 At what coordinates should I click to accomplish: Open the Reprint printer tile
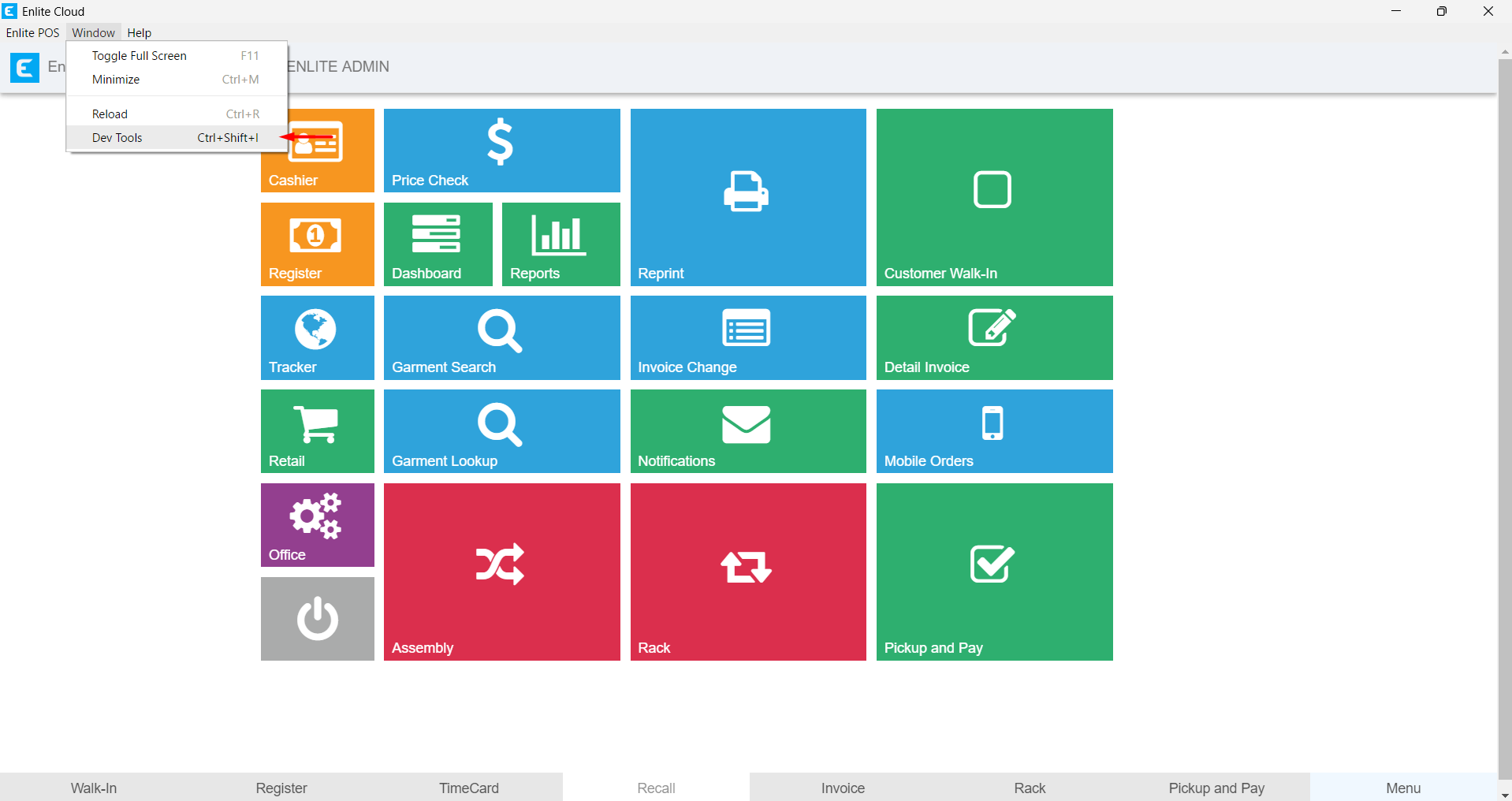pos(747,197)
